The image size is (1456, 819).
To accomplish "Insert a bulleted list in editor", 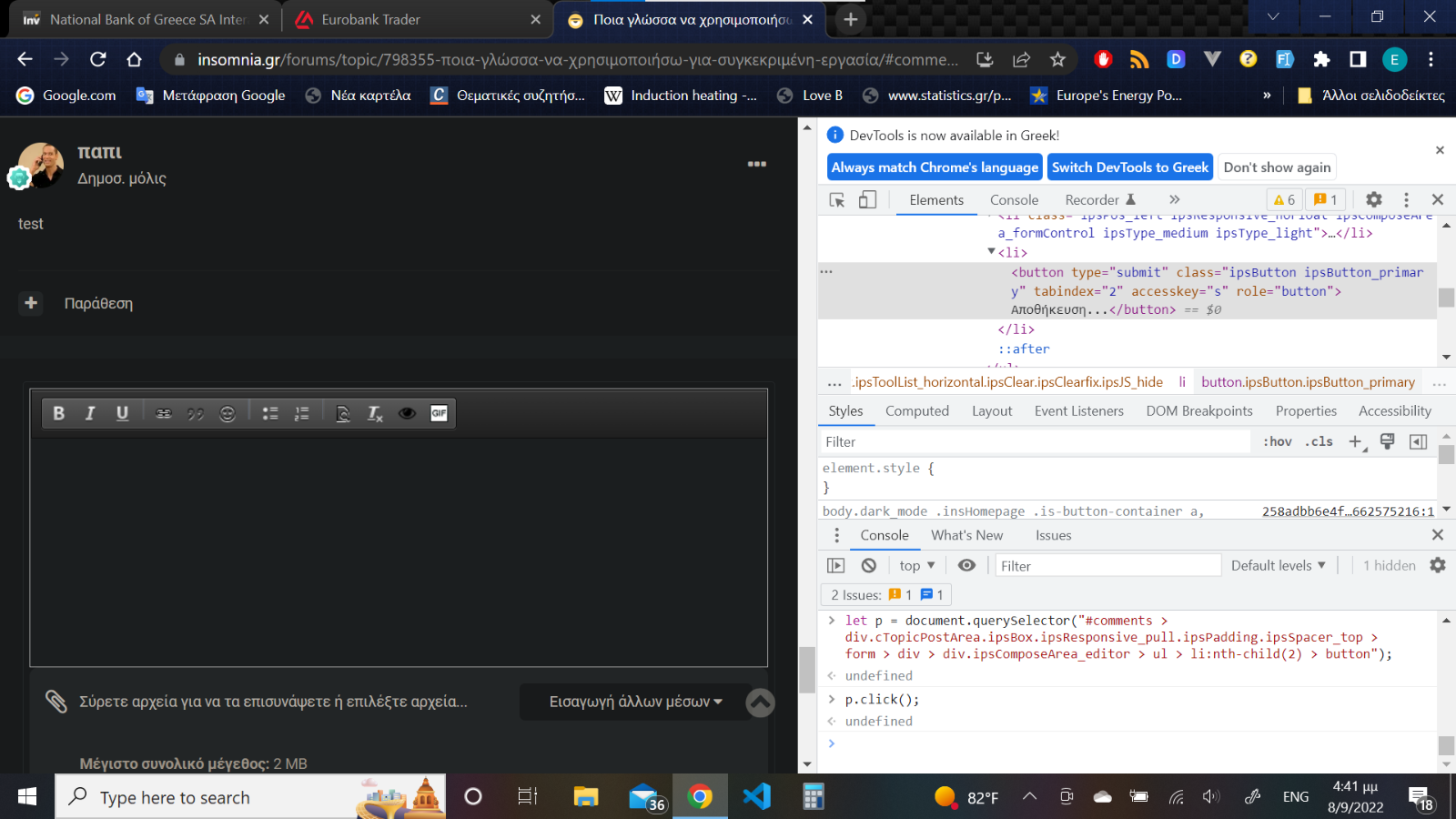I will coord(270,413).
